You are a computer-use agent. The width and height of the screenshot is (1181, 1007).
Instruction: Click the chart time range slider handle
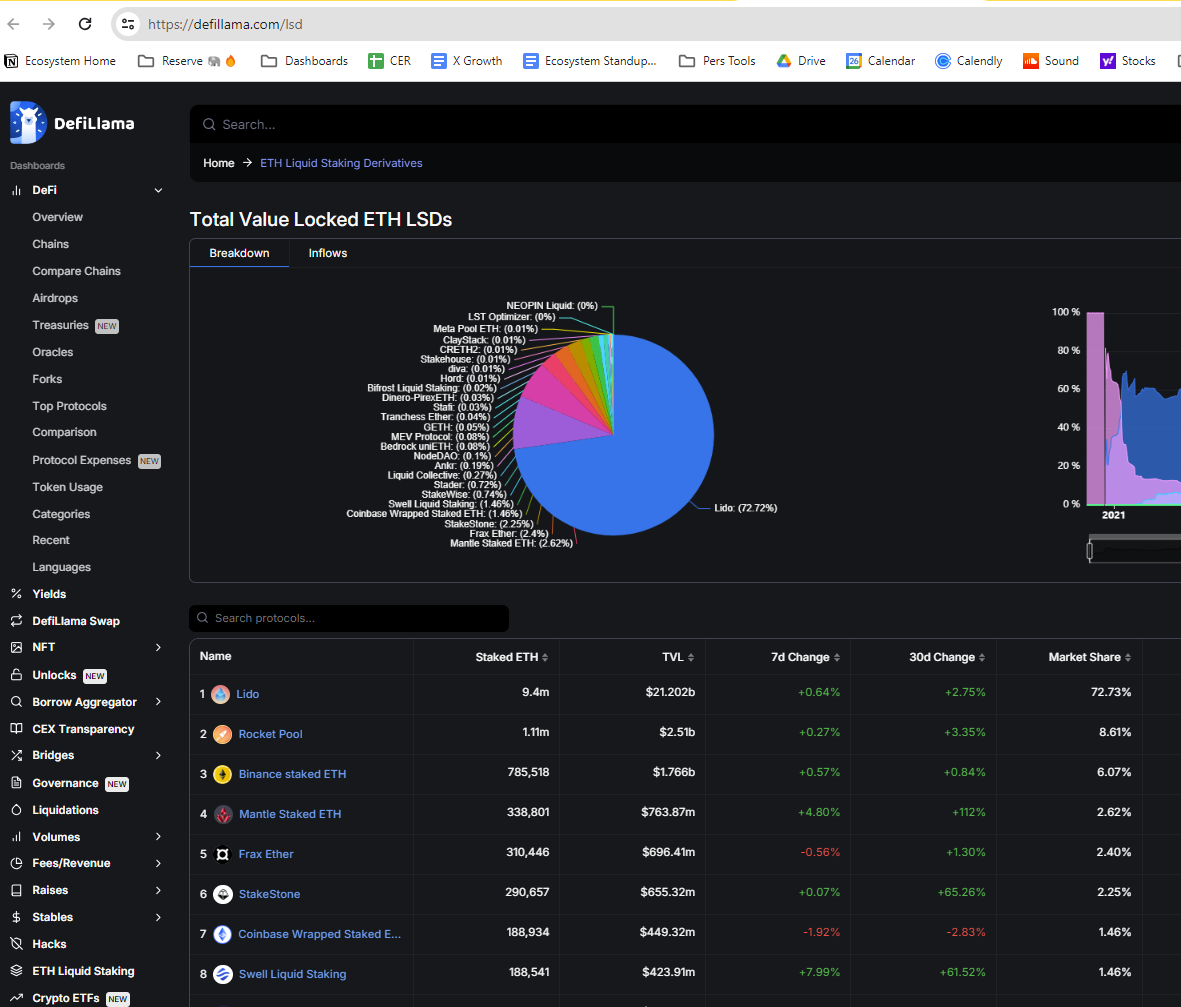(1089, 550)
